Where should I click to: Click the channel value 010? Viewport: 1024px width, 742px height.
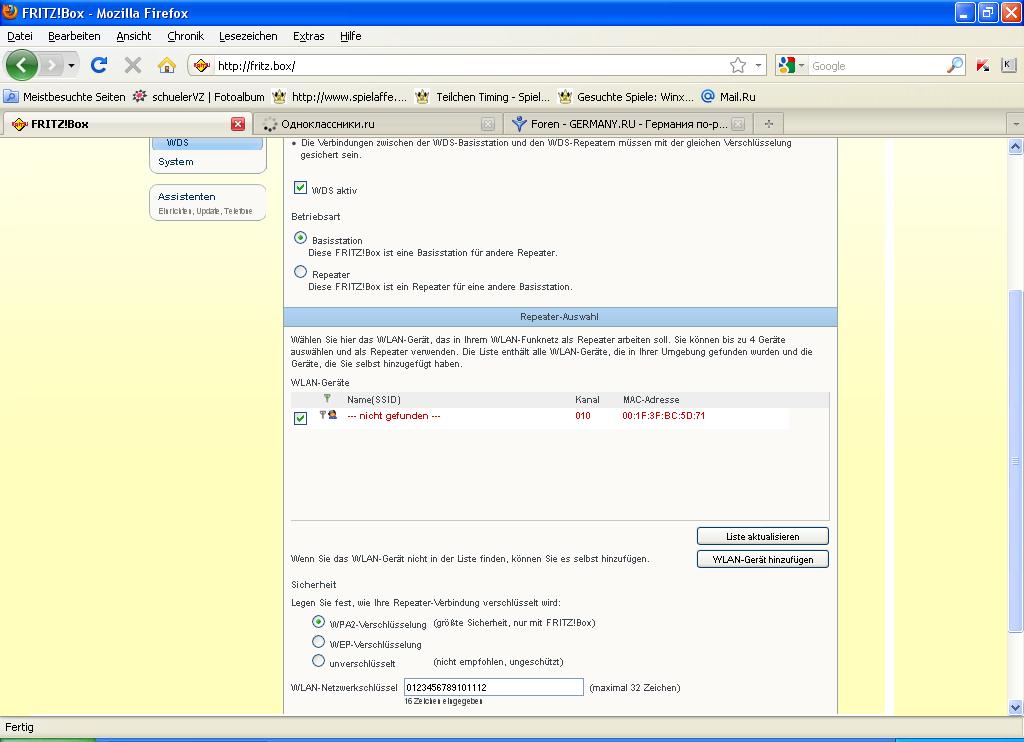[583, 415]
